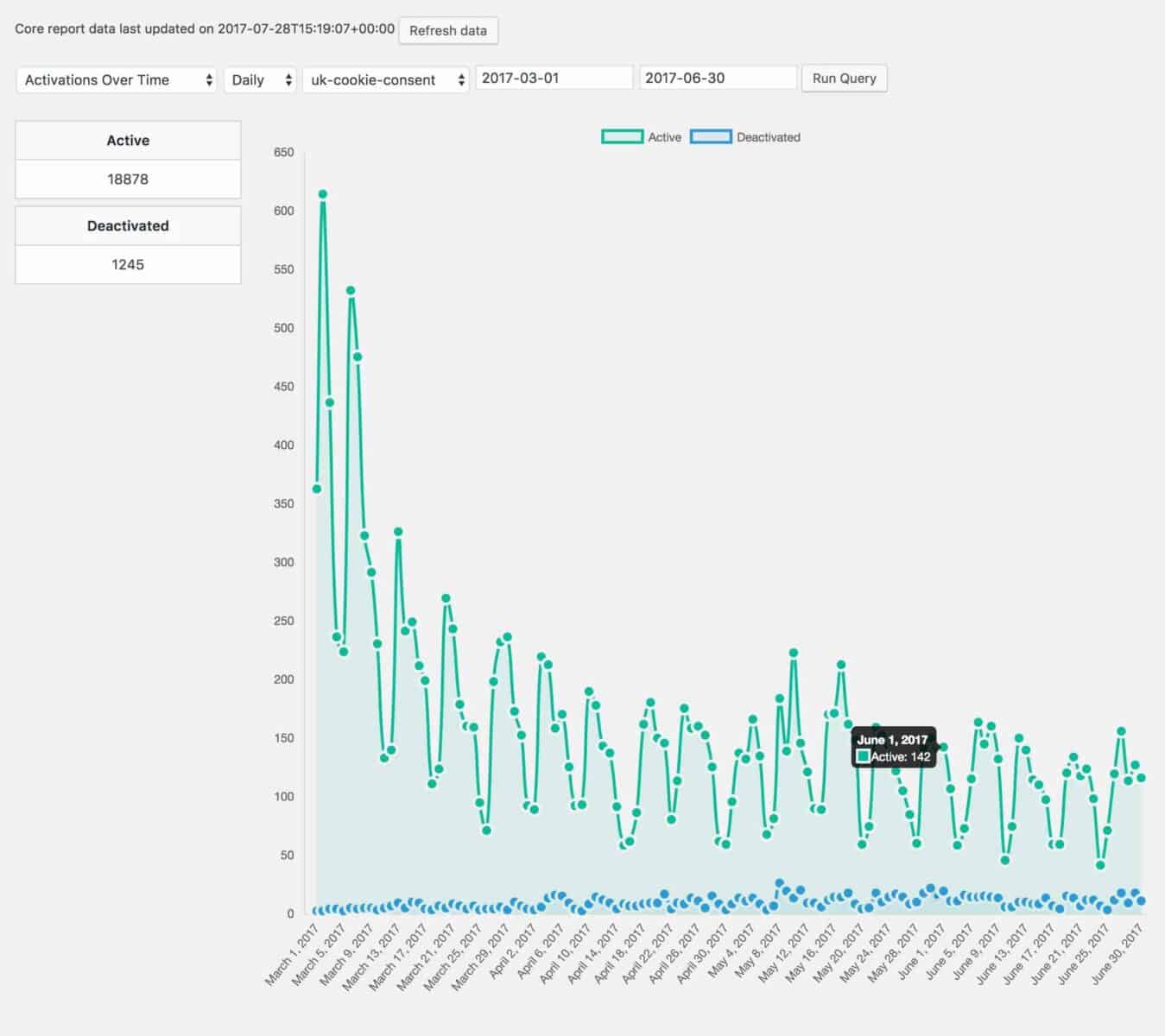Open the 'Activations Over Time' report selector
This screenshot has width=1165, height=1036.
point(117,79)
